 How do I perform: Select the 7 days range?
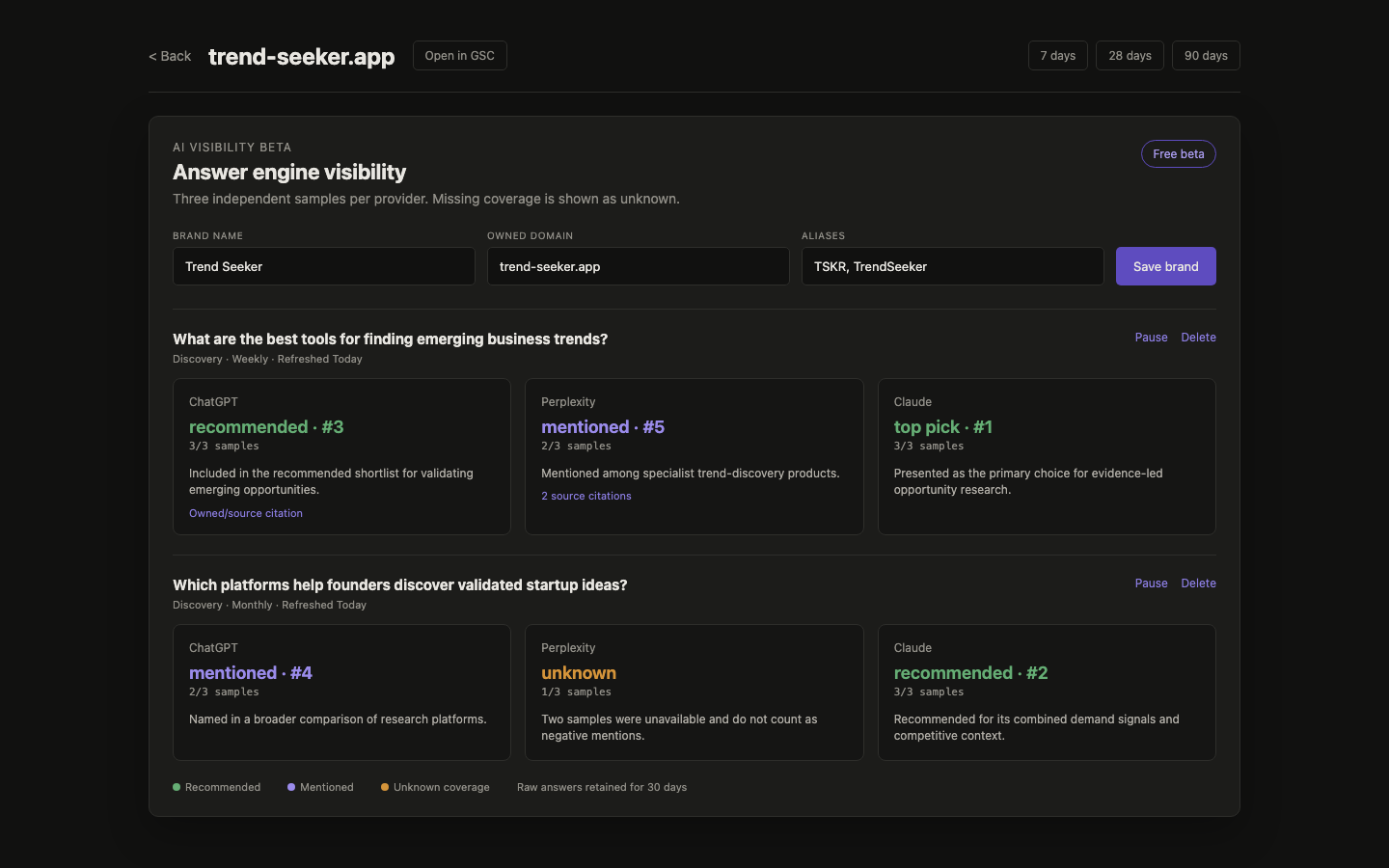pos(1058,56)
